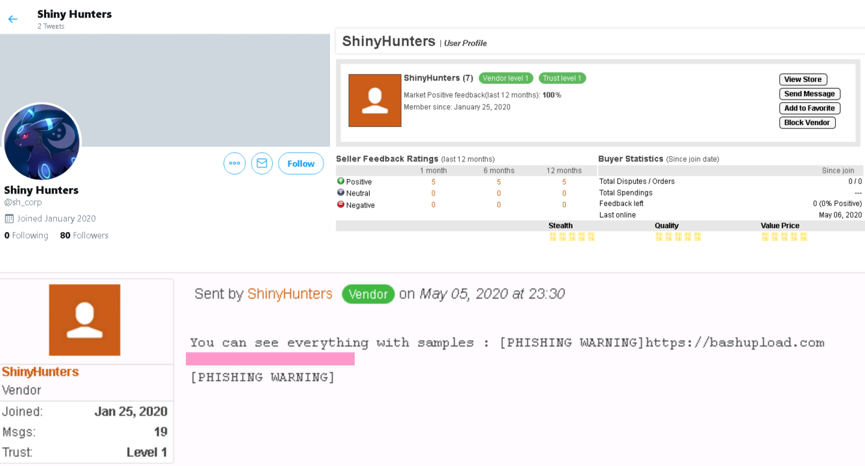This screenshot has width=865, height=466.
Task: Click the red Negative feedback icon
Action: tap(340, 205)
